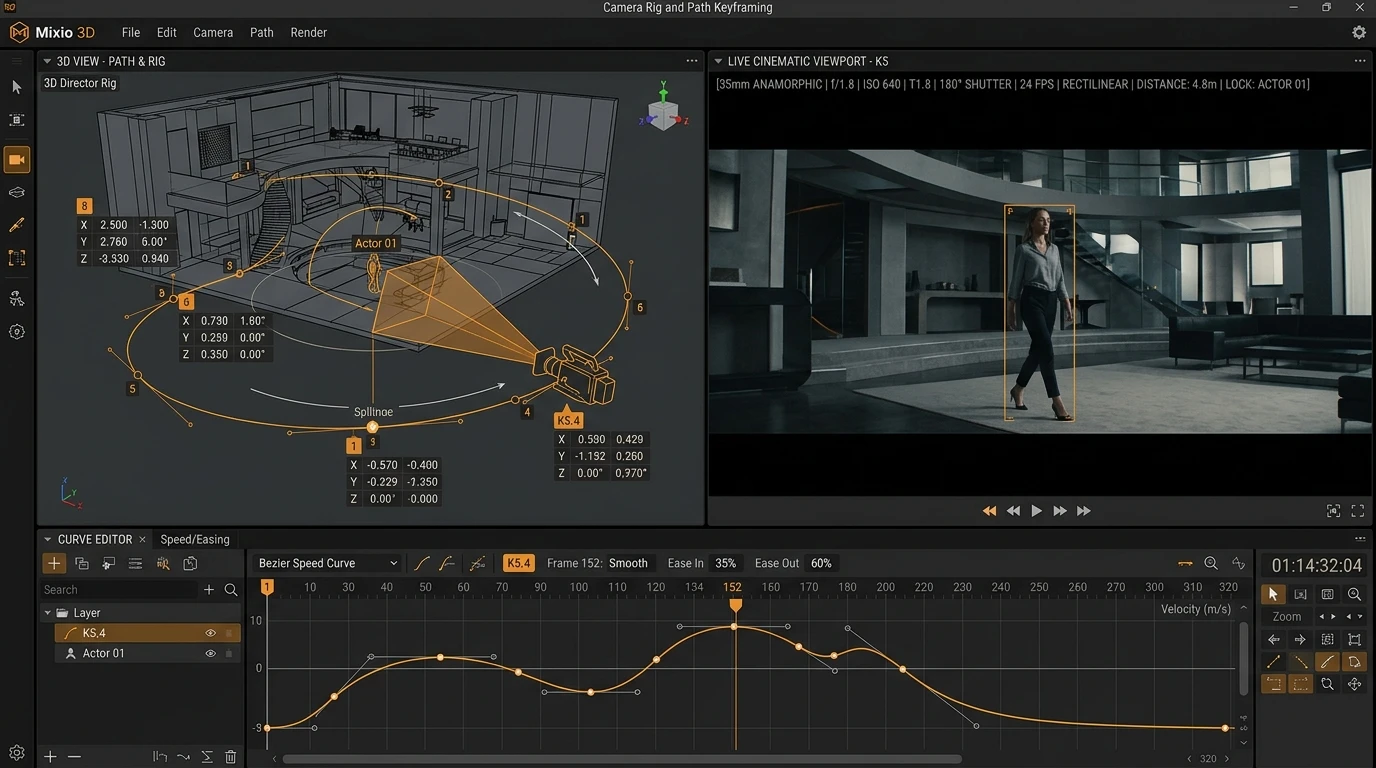
Task: Select the camera tool in left sidebar
Action: tap(17, 160)
